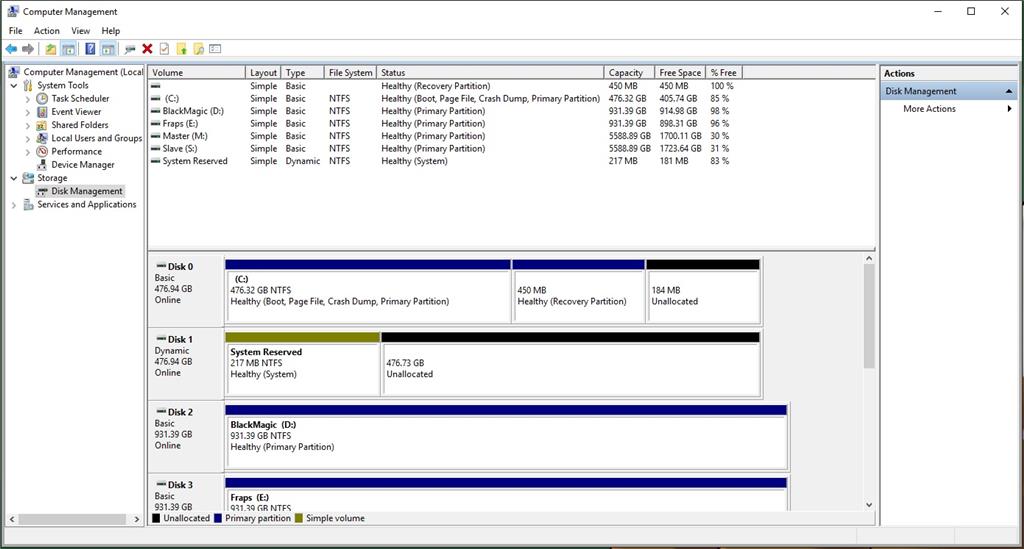Viewport: 1024px width, 549px height.
Task: Click the Properties checkmark toolbar icon
Action: tap(164, 48)
